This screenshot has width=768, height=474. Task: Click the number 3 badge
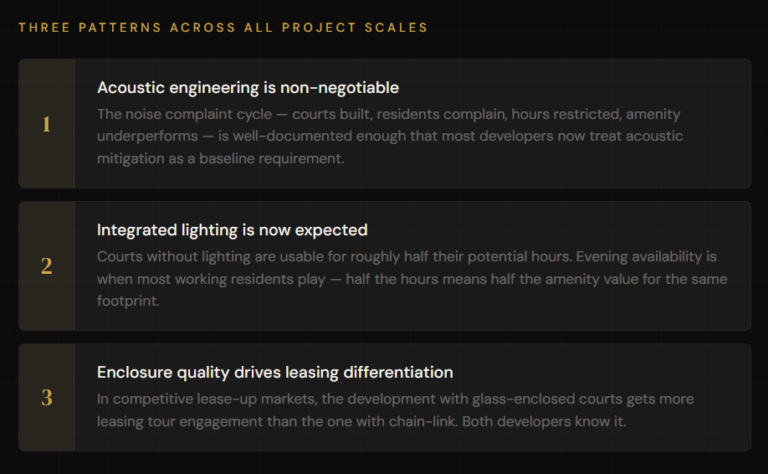46,397
